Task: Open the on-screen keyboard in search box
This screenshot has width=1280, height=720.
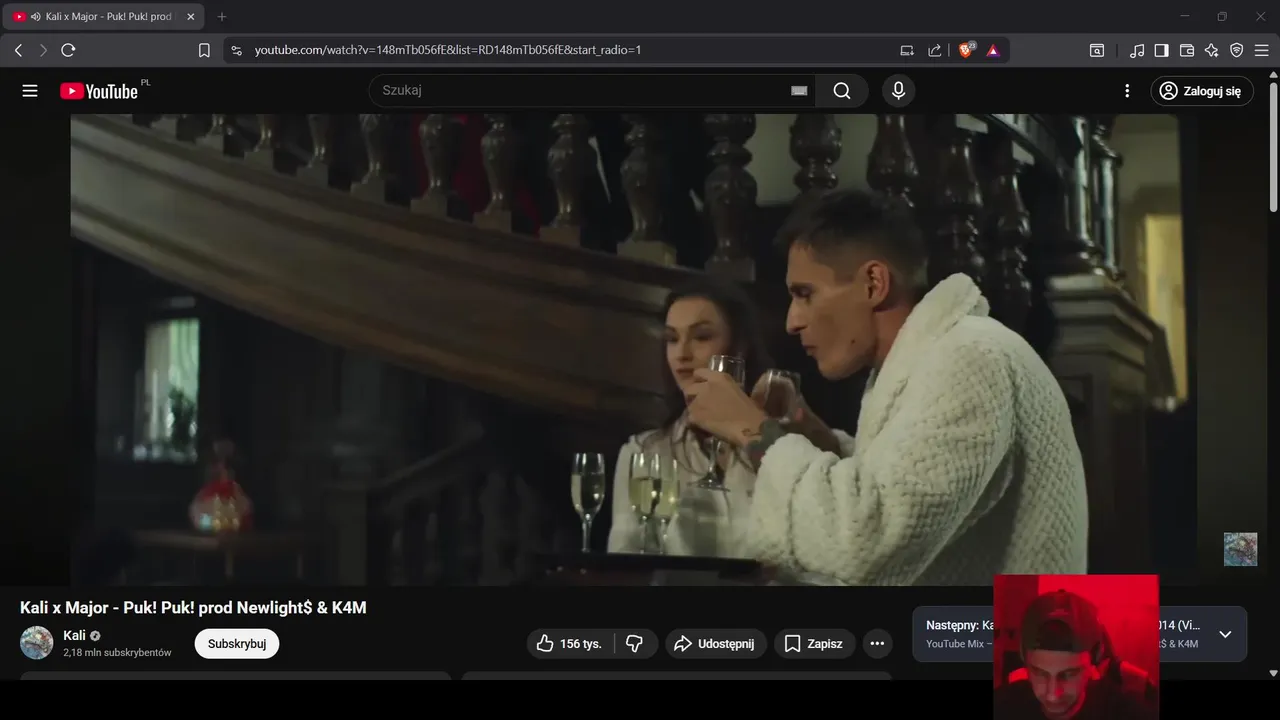Action: point(799,91)
